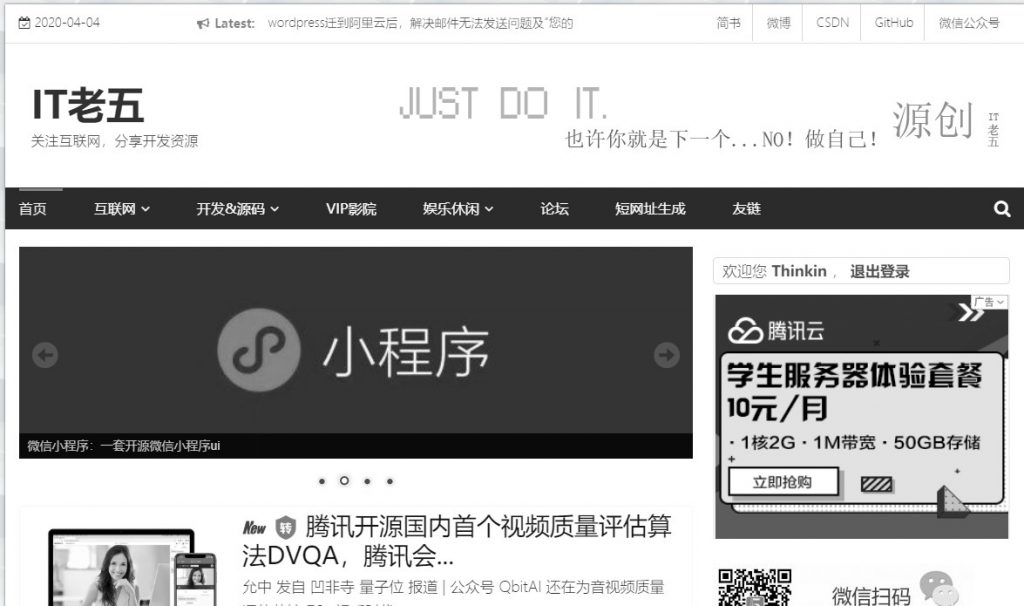Advance slider with right arrow icon
Viewport: 1024px width, 606px height.
666,355
